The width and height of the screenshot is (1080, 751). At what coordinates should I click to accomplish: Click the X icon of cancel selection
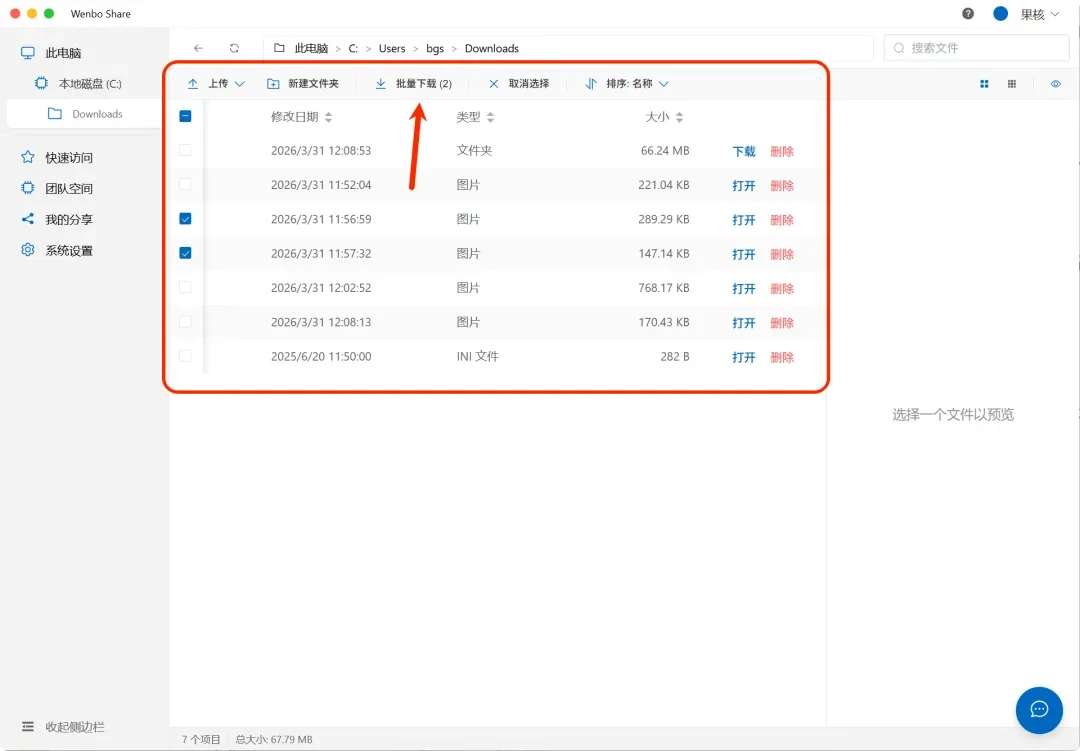pyautogui.click(x=493, y=83)
